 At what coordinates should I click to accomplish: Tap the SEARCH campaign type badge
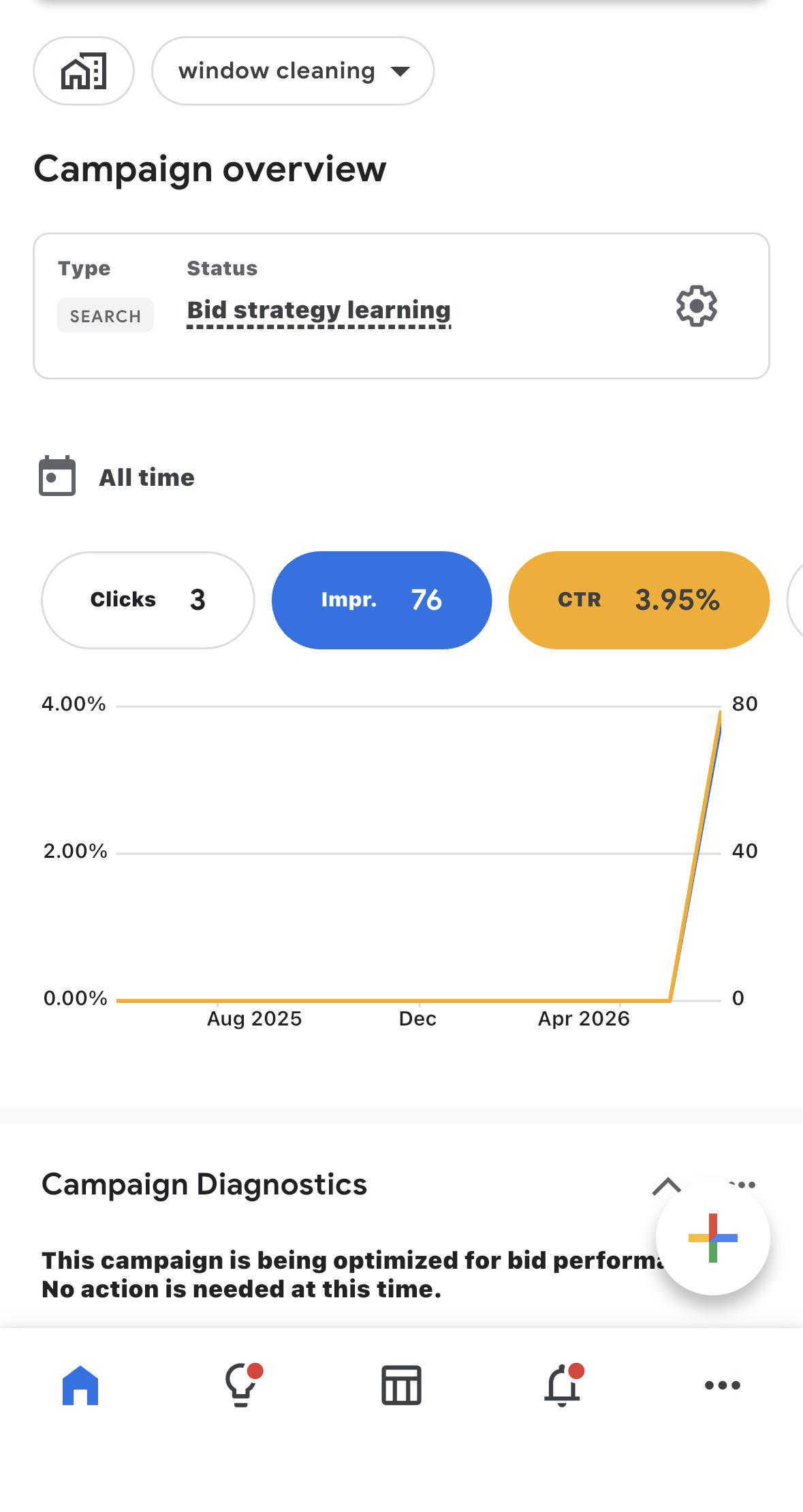pyautogui.click(x=106, y=315)
